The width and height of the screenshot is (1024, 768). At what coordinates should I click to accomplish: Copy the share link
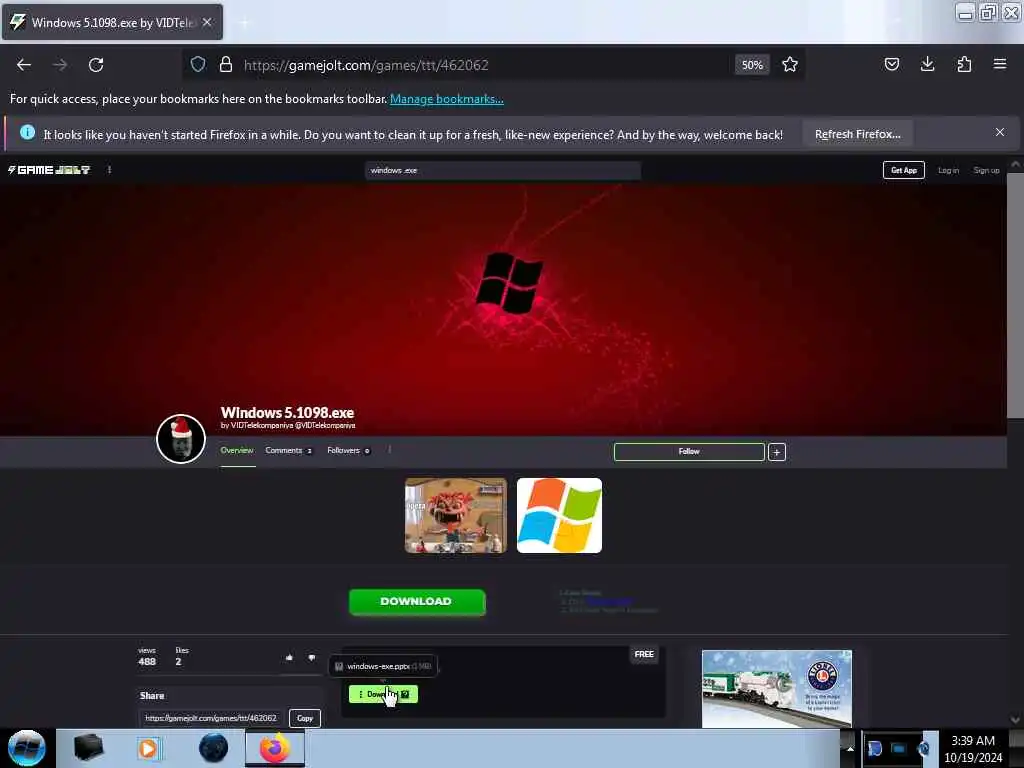(x=305, y=718)
